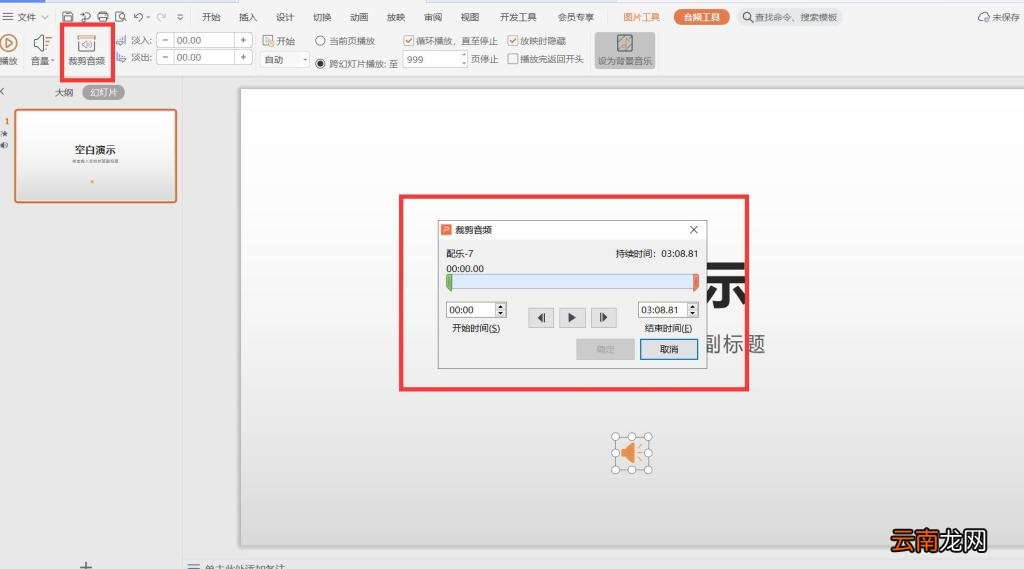The image size is (1024, 569).
Task: Switch to the 设计 ribbon tab
Action: coord(285,17)
